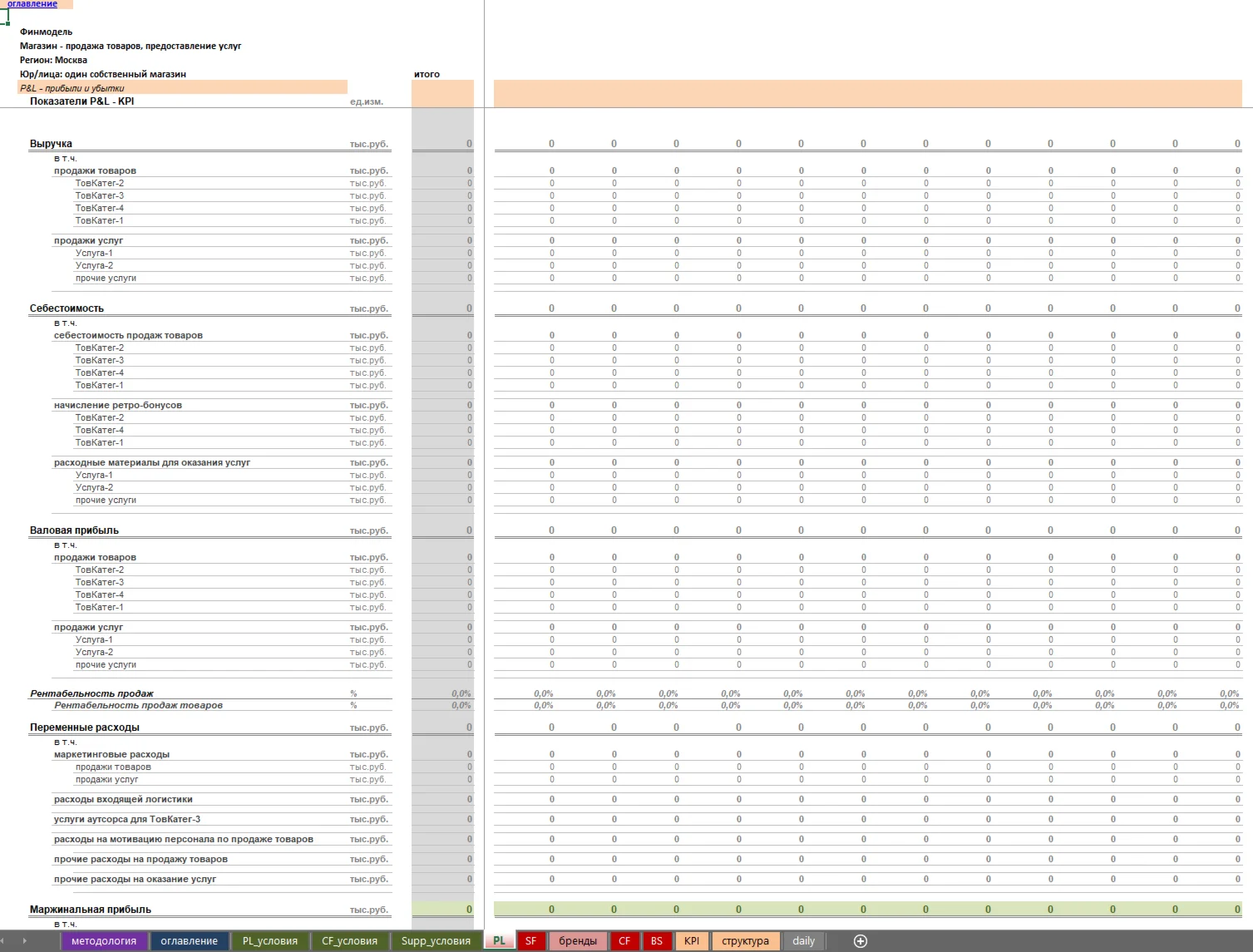Select the Регион: Москва cell
The height and width of the screenshot is (952, 1253).
53,60
